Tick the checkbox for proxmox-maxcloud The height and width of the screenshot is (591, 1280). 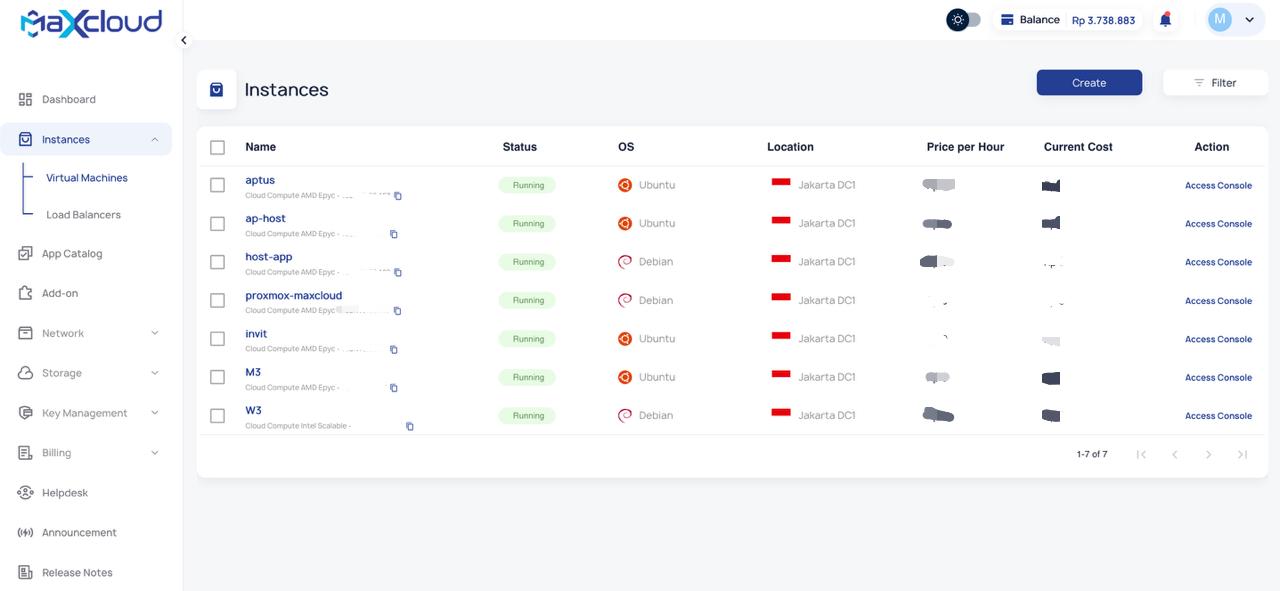point(217,300)
